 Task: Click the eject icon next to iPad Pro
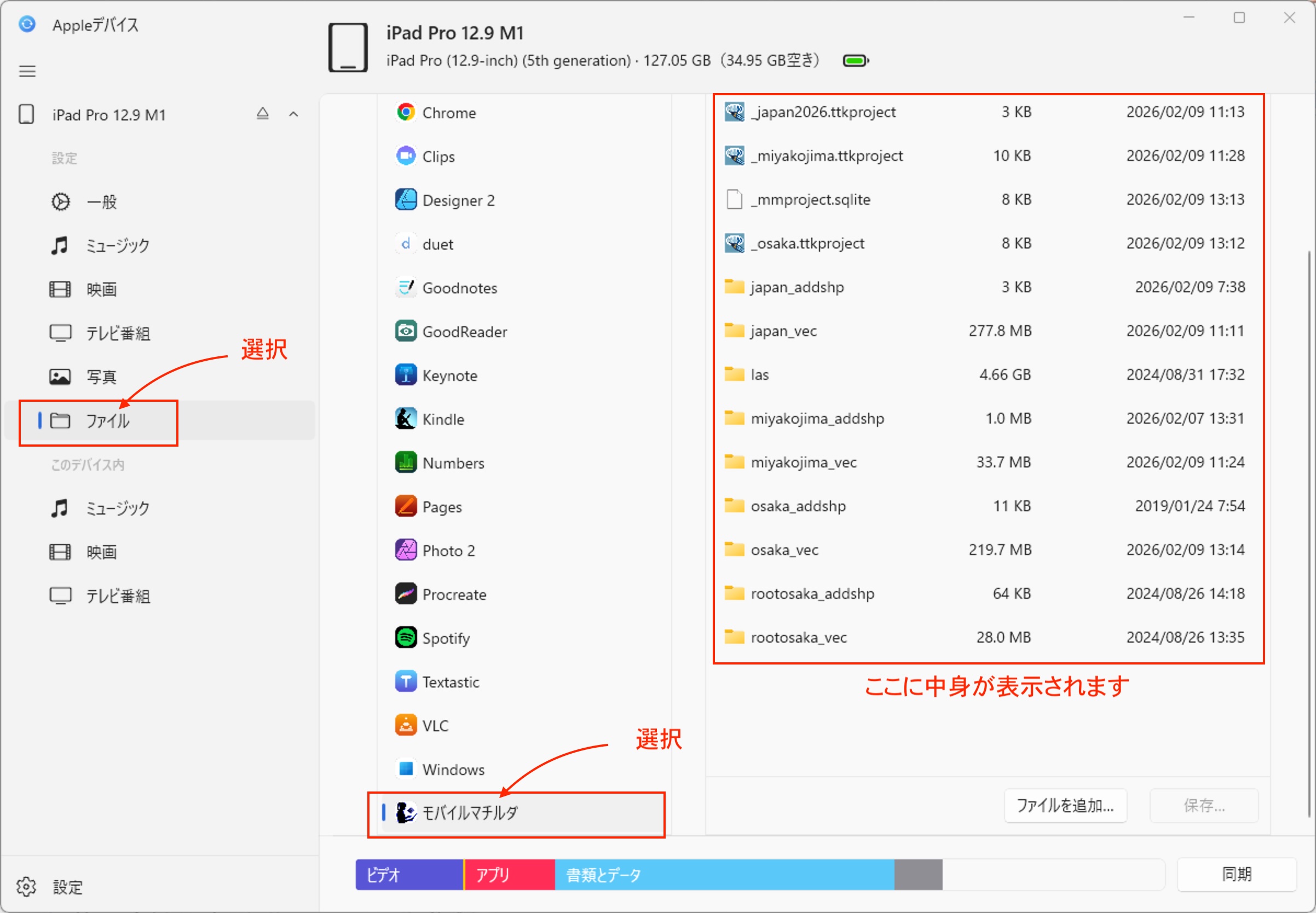coord(263,114)
